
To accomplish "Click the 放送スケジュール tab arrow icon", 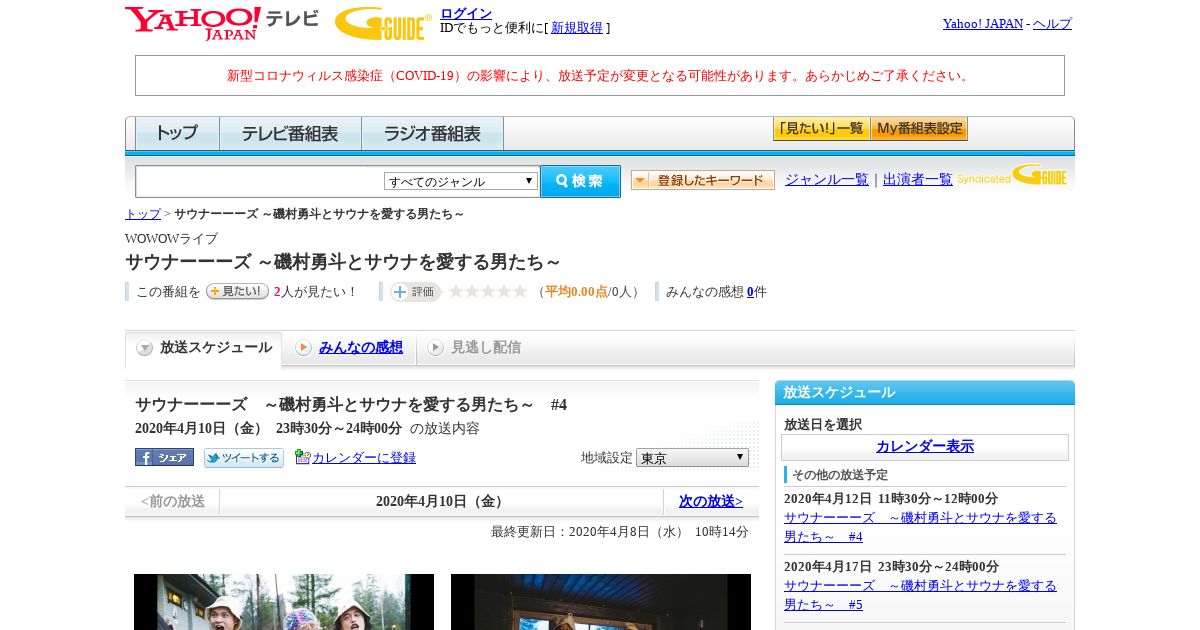I will [145, 348].
